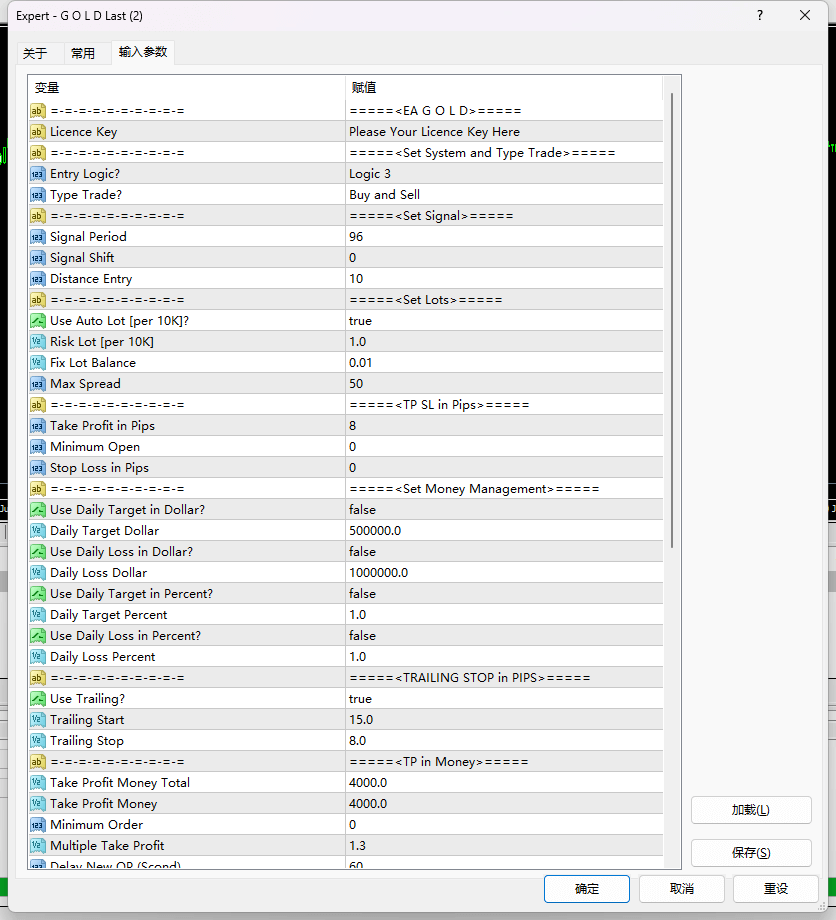Click the boolean icon beside Use Trailing?

tap(38, 699)
